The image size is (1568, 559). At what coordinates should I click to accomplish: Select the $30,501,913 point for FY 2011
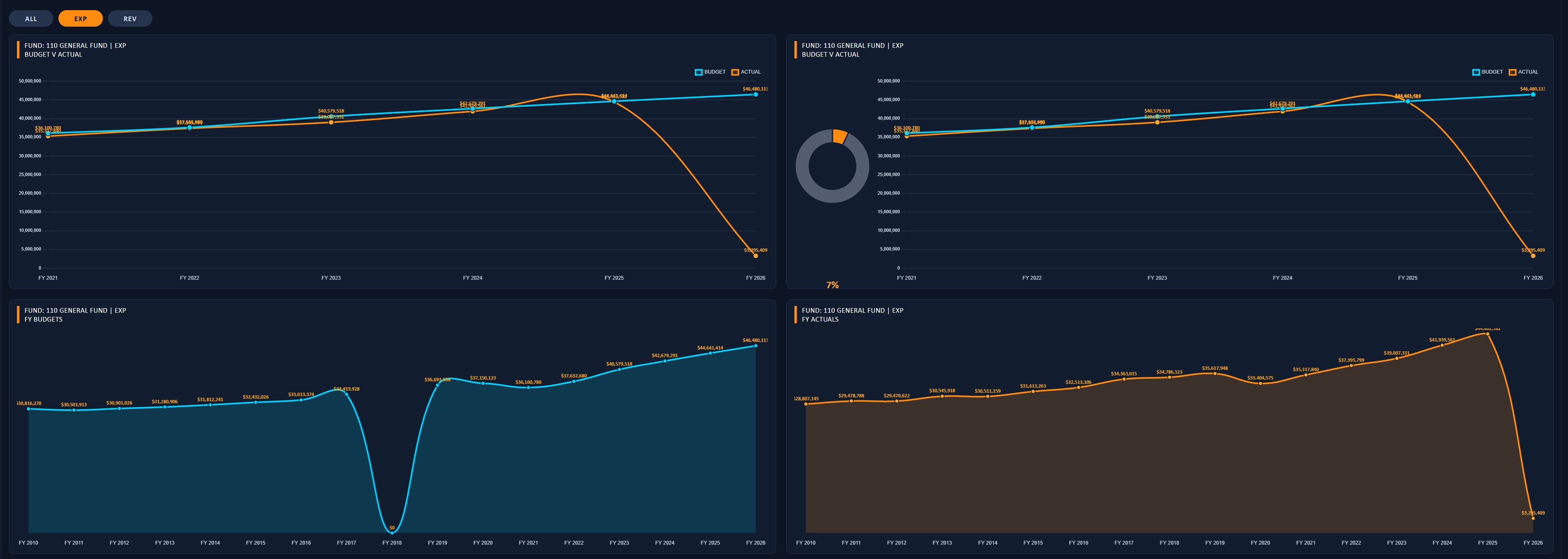tap(74, 410)
